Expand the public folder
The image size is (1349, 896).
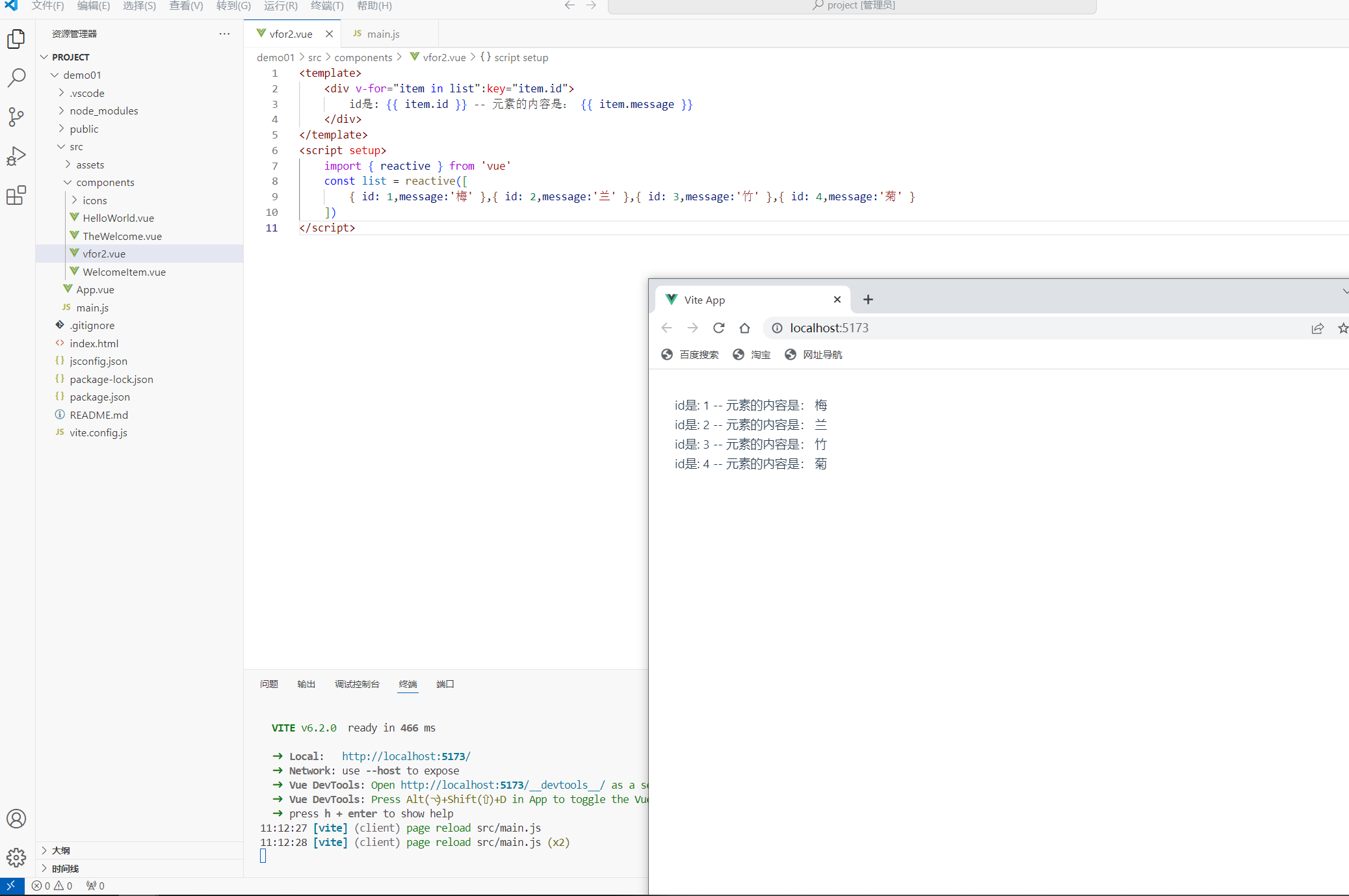tap(61, 129)
